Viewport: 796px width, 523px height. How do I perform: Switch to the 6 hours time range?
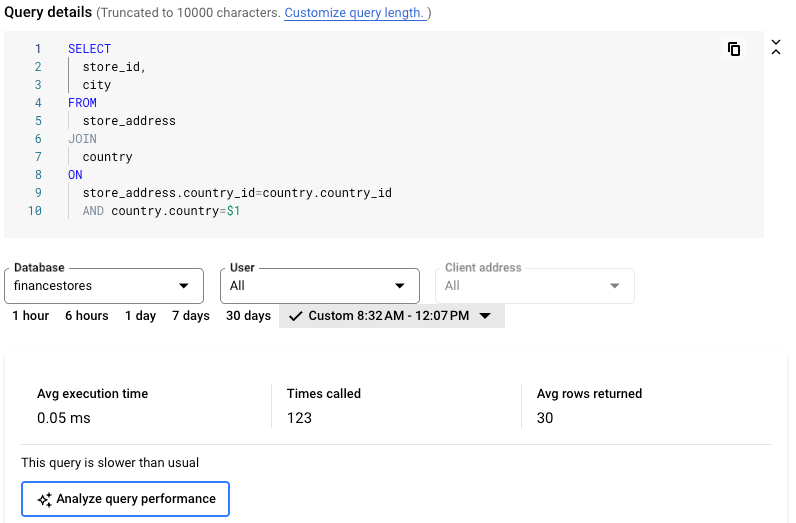(87, 316)
